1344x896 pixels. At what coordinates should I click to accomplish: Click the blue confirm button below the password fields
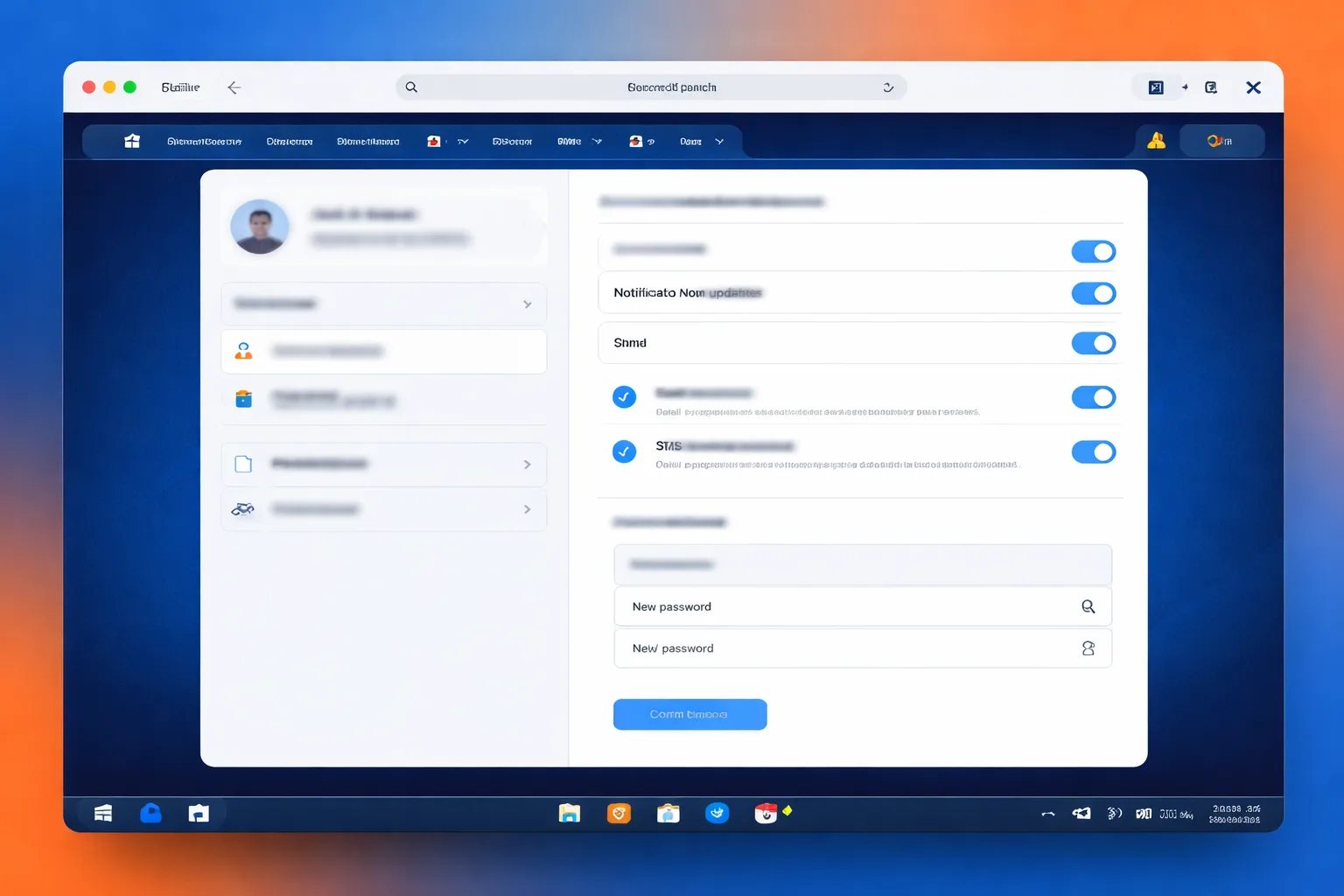coord(689,714)
